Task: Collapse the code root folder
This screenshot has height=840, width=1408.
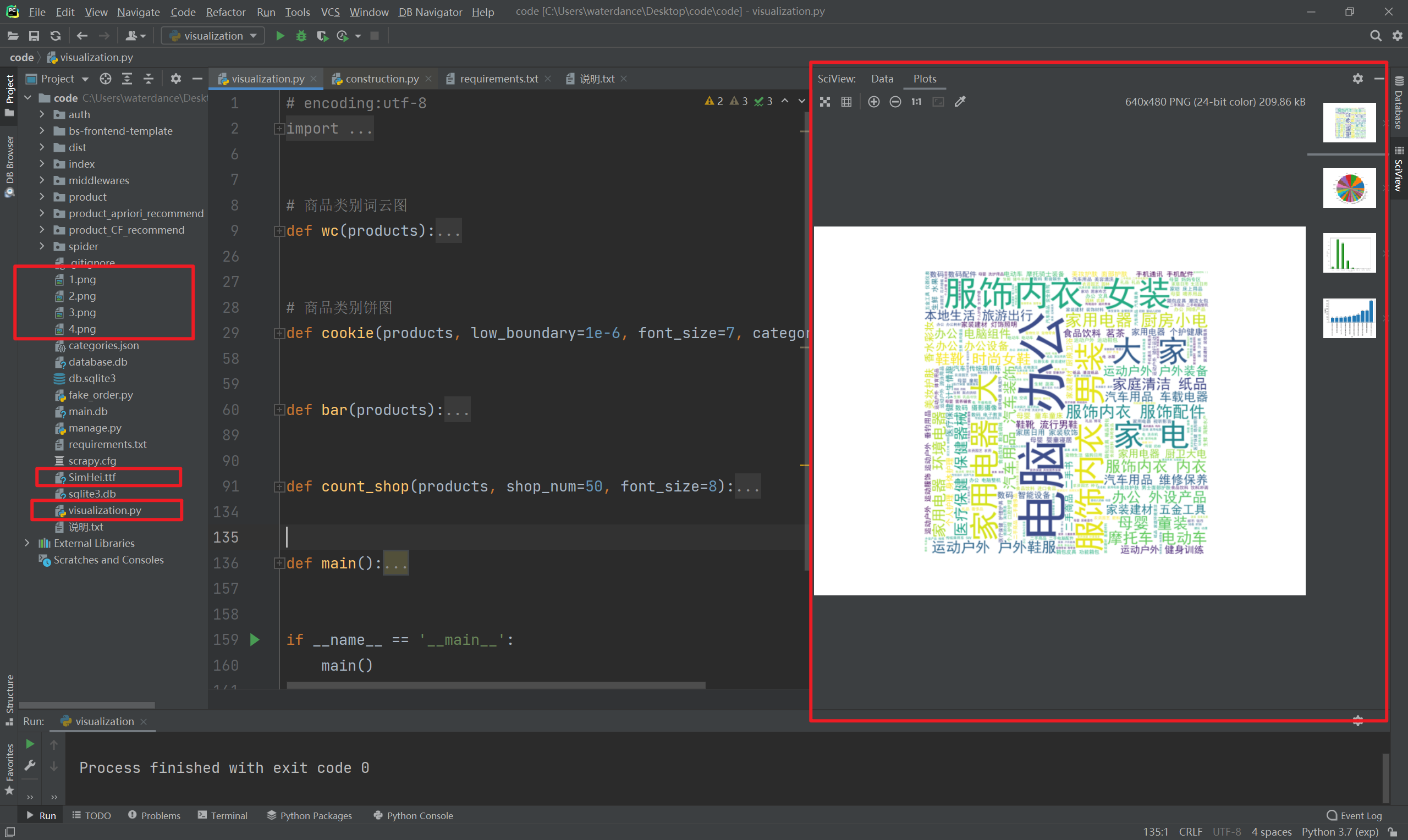Action: tap(26, 98)
